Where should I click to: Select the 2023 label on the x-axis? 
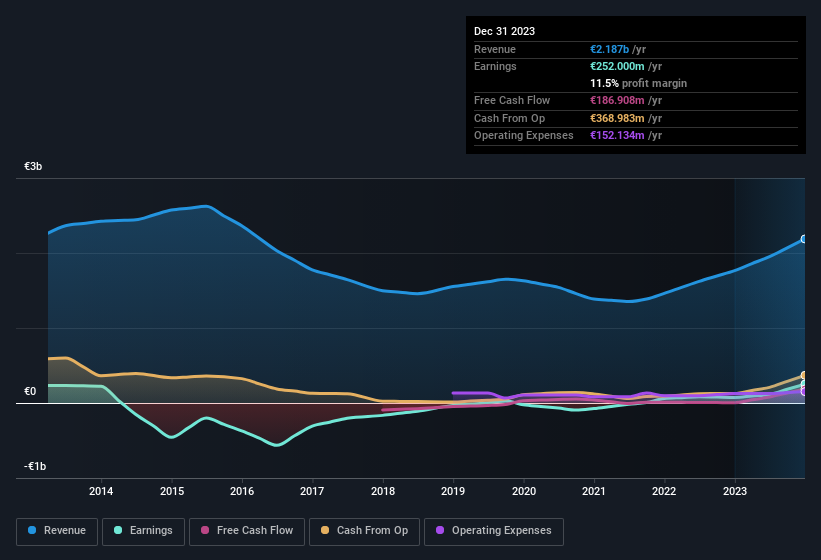(x=735, y=491)
